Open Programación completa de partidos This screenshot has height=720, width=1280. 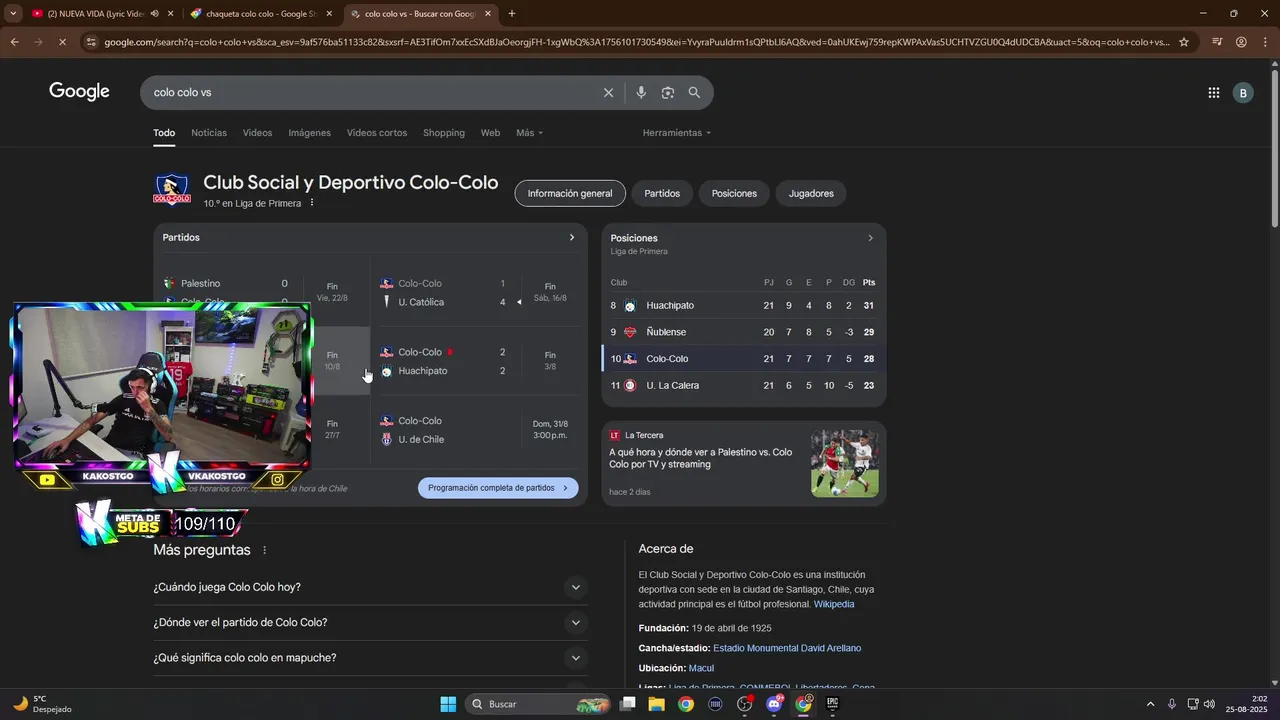point(498,488)
